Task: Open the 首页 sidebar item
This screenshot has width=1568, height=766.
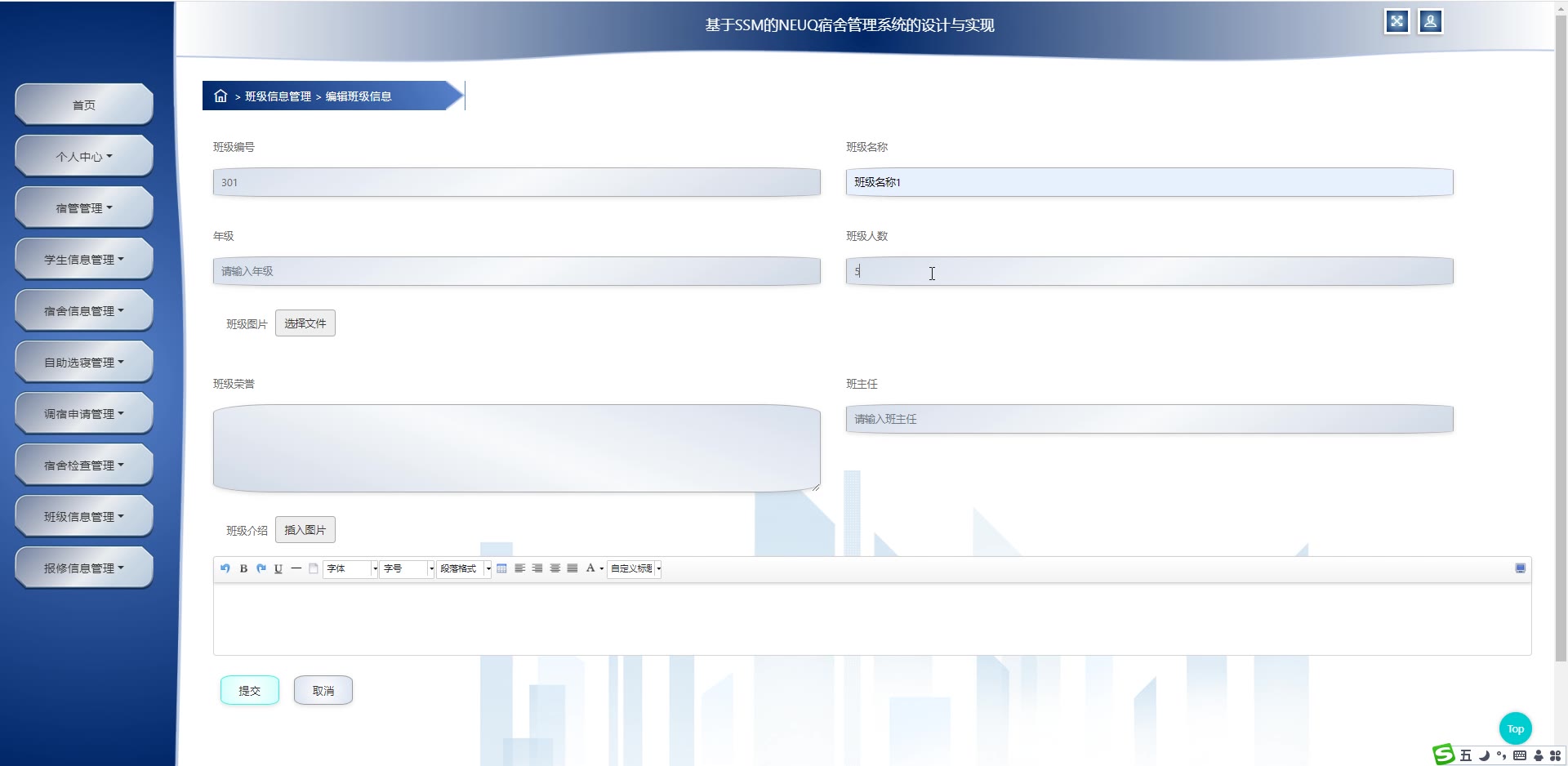Action: pyautogui.click(x=84, y=105)
